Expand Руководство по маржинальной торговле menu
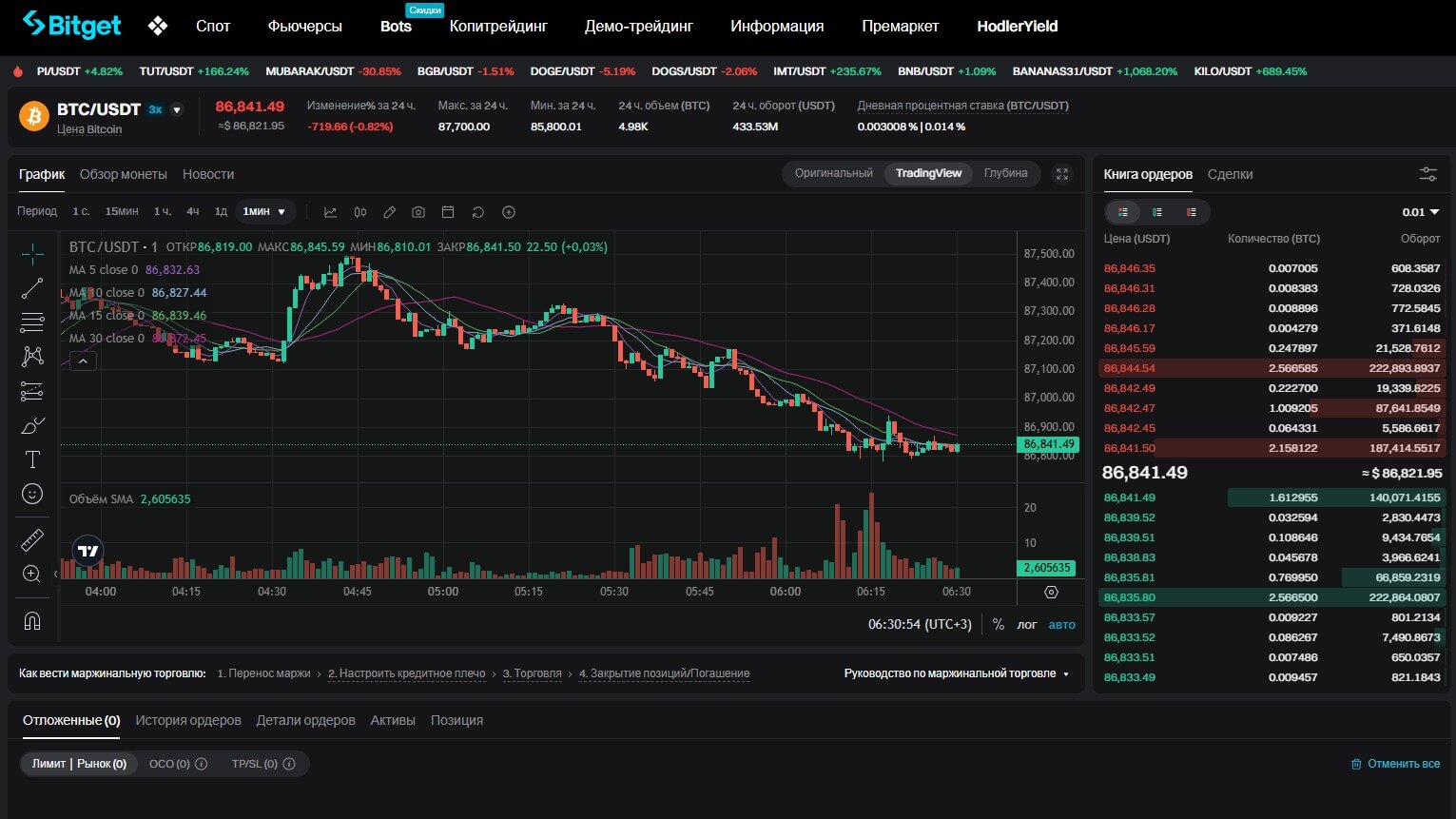The image size is (1456, 819). (x=956, y=673)
